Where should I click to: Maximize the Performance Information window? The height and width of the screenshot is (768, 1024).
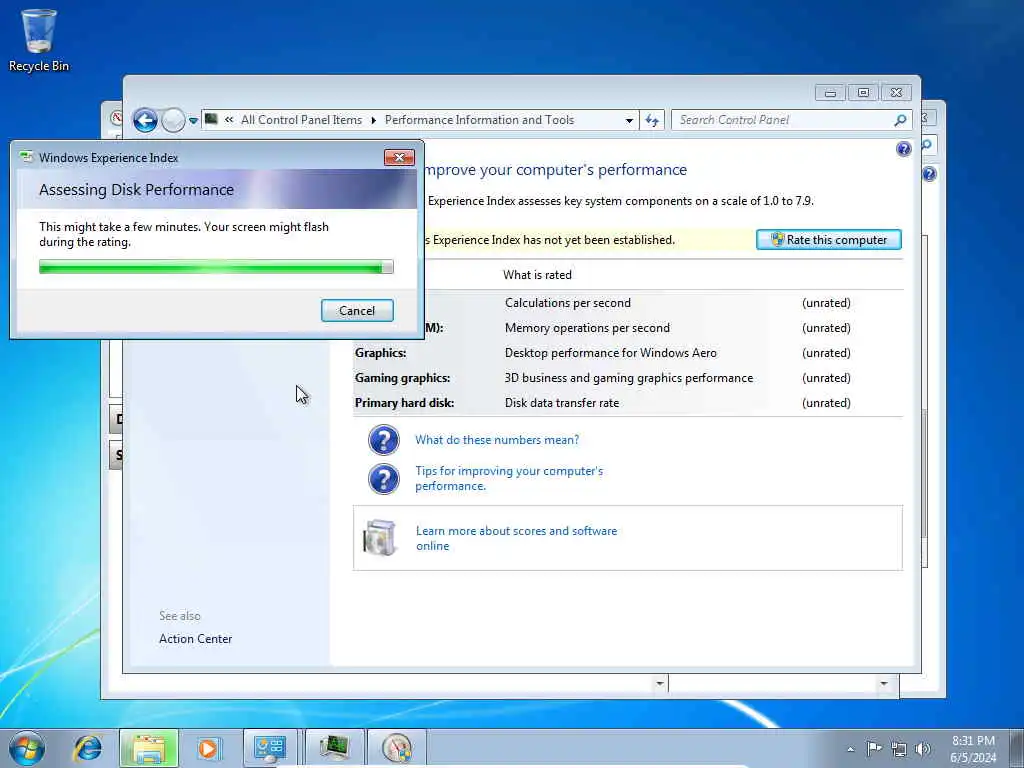(863, 93)
